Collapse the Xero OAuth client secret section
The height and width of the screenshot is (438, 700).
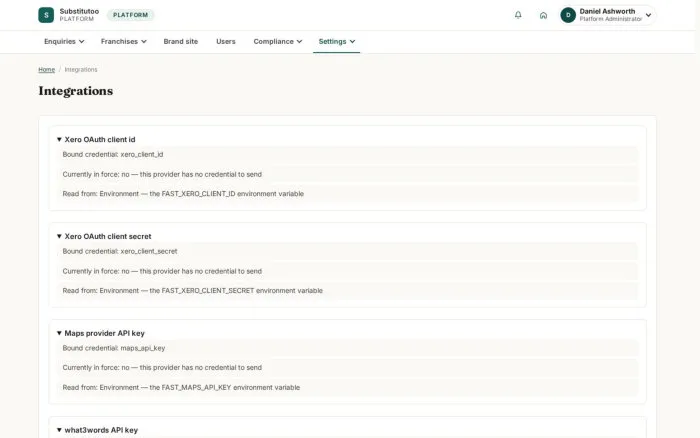pyautogui.click(x=104, y=236)
